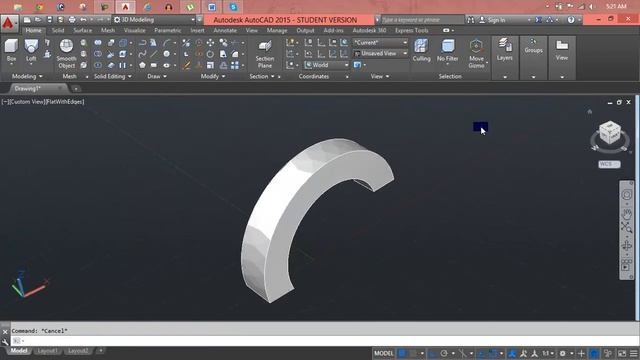Click the Full Navigation Wheel in navigation bar

point(627,195)
